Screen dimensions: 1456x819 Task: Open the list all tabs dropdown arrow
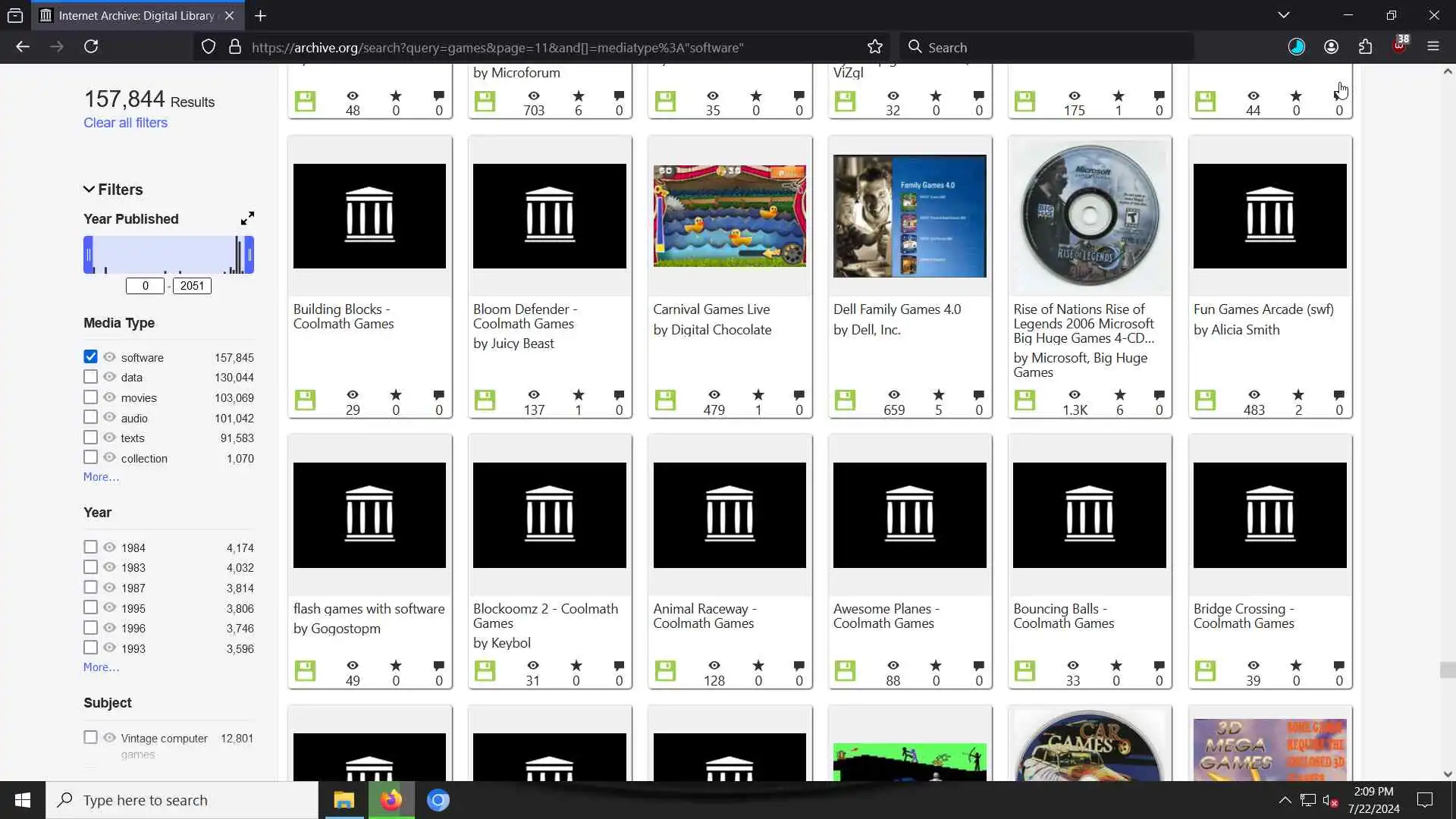(1283, 15)
